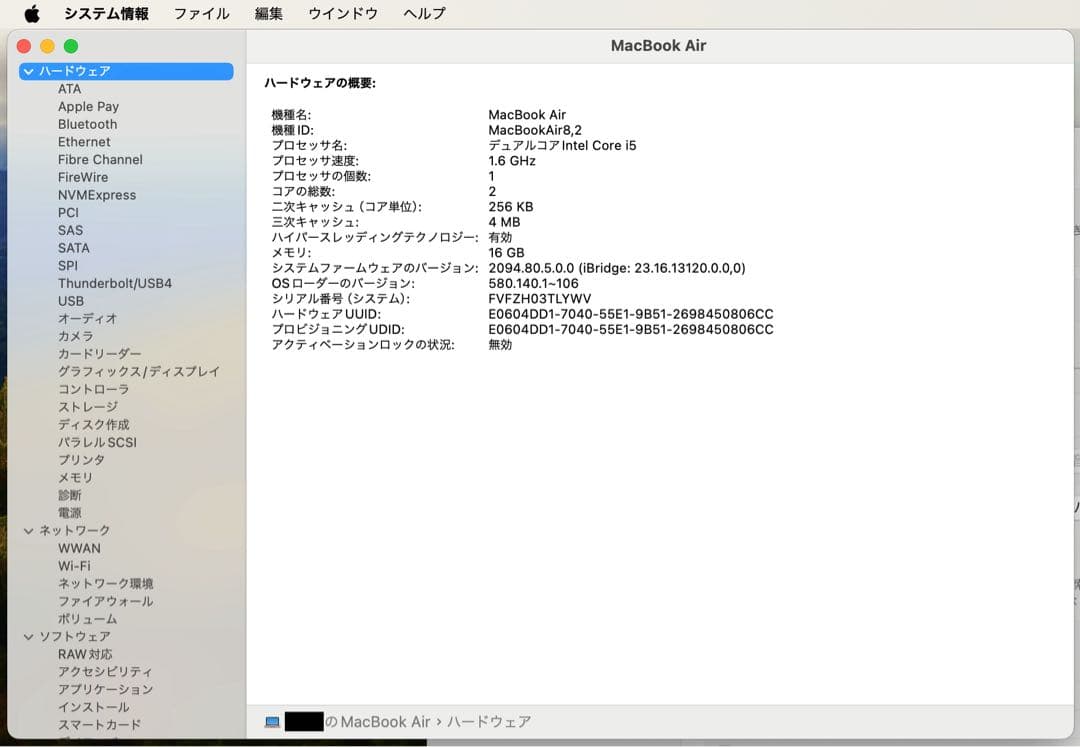The width and height of the screenshot is (1080, 747).
Task: Select ファイアウォール under ネットワーク
Action: tap(104, 601)
